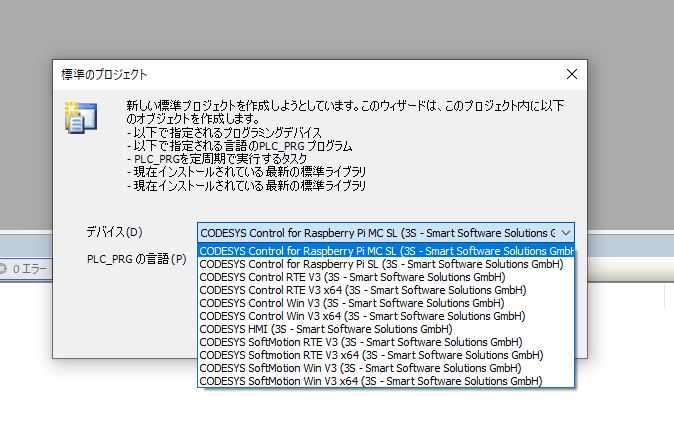Pick CODESYS Control Win V3 x64 device
Viewport: 674px width, 445px height.
click(x=386, y=316)
